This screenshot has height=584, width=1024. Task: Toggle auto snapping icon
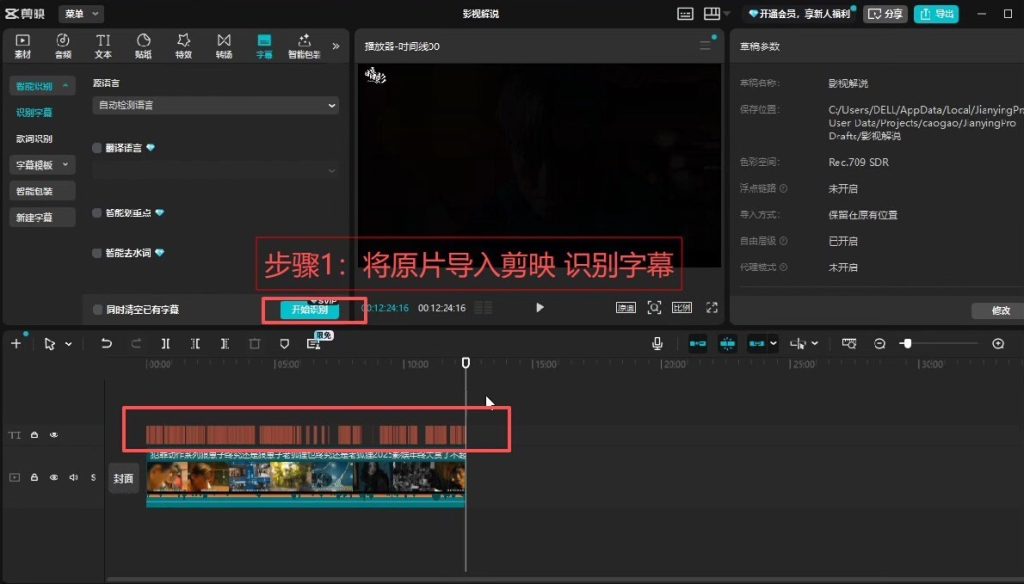click(727, 344)
